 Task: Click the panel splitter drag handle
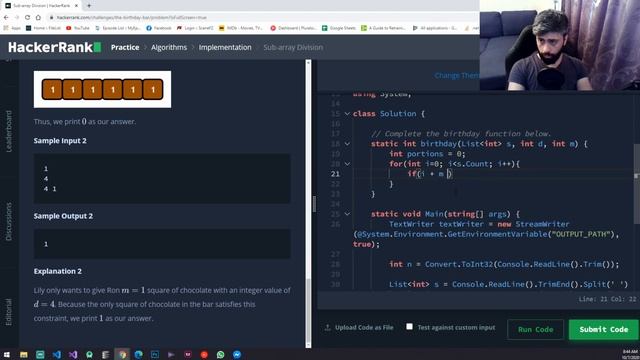[314, 204]
